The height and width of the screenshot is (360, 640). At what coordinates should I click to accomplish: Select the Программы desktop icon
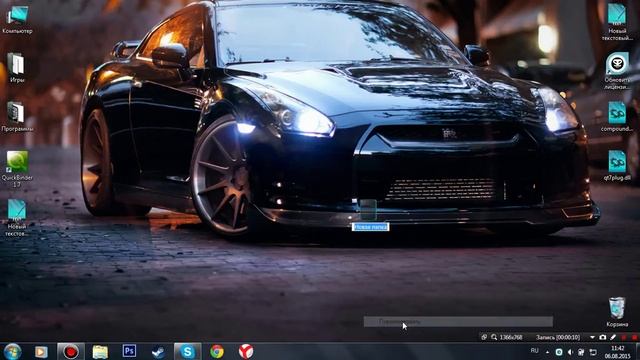point(17,117)
